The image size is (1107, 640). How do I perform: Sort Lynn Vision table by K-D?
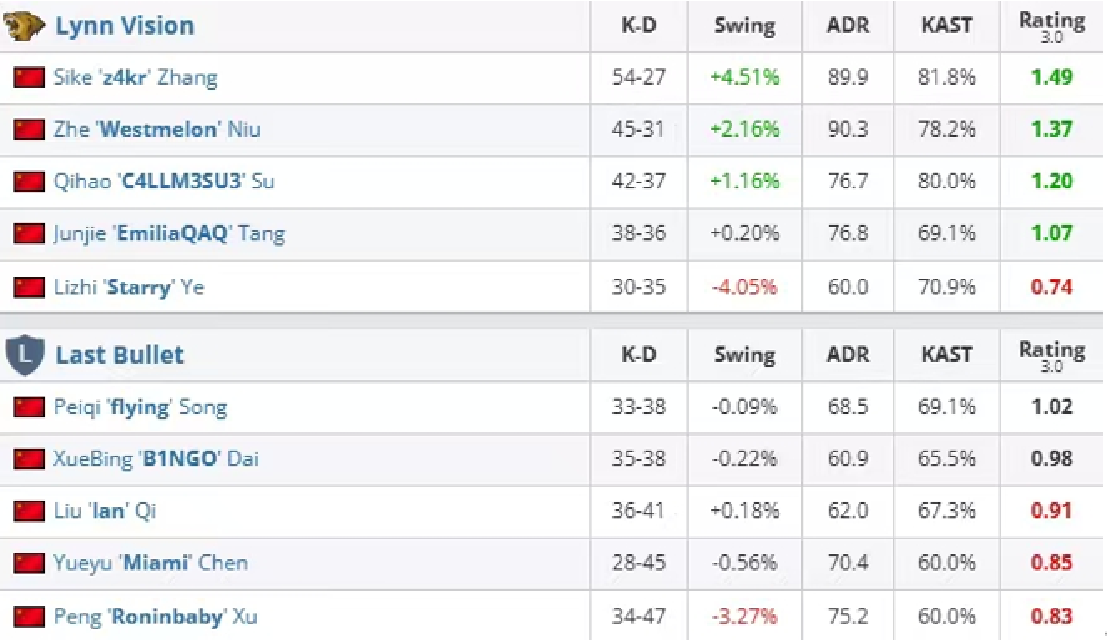(x=638, y=26)
